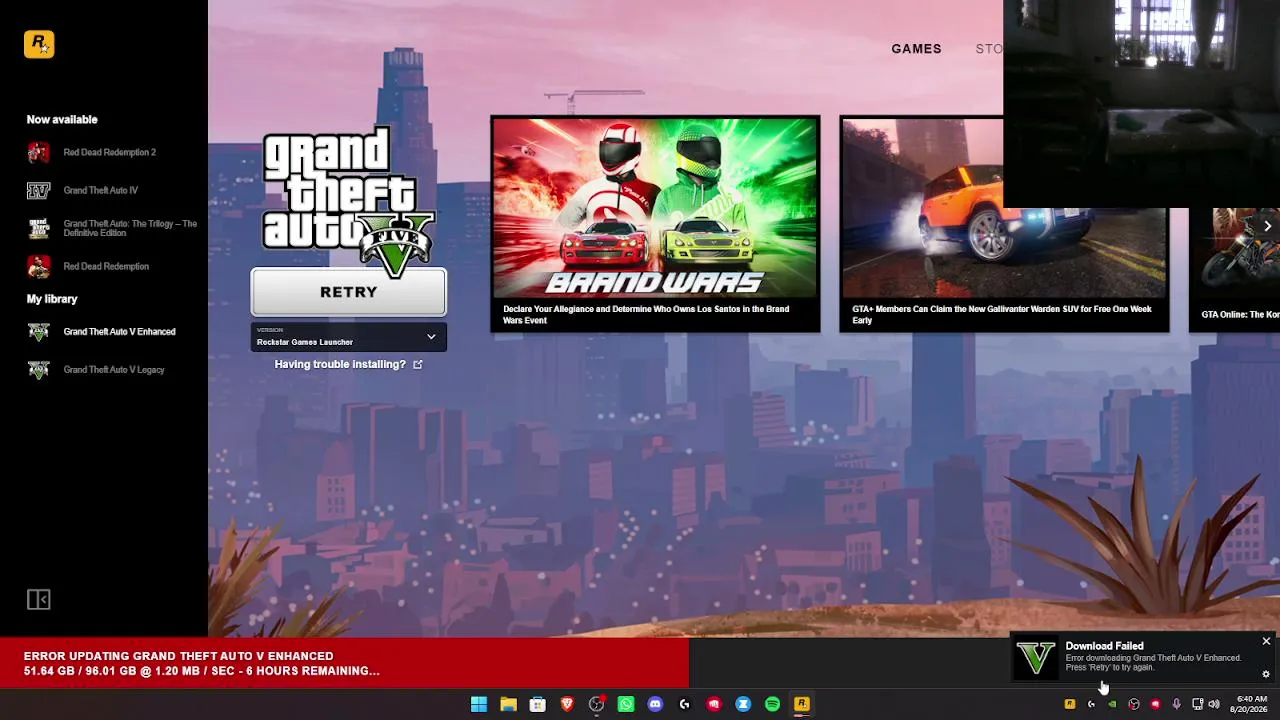Viewport: 1280px width, 720px height.
Task: Collapse the left sidebar panel
Action: pos(38,599)
